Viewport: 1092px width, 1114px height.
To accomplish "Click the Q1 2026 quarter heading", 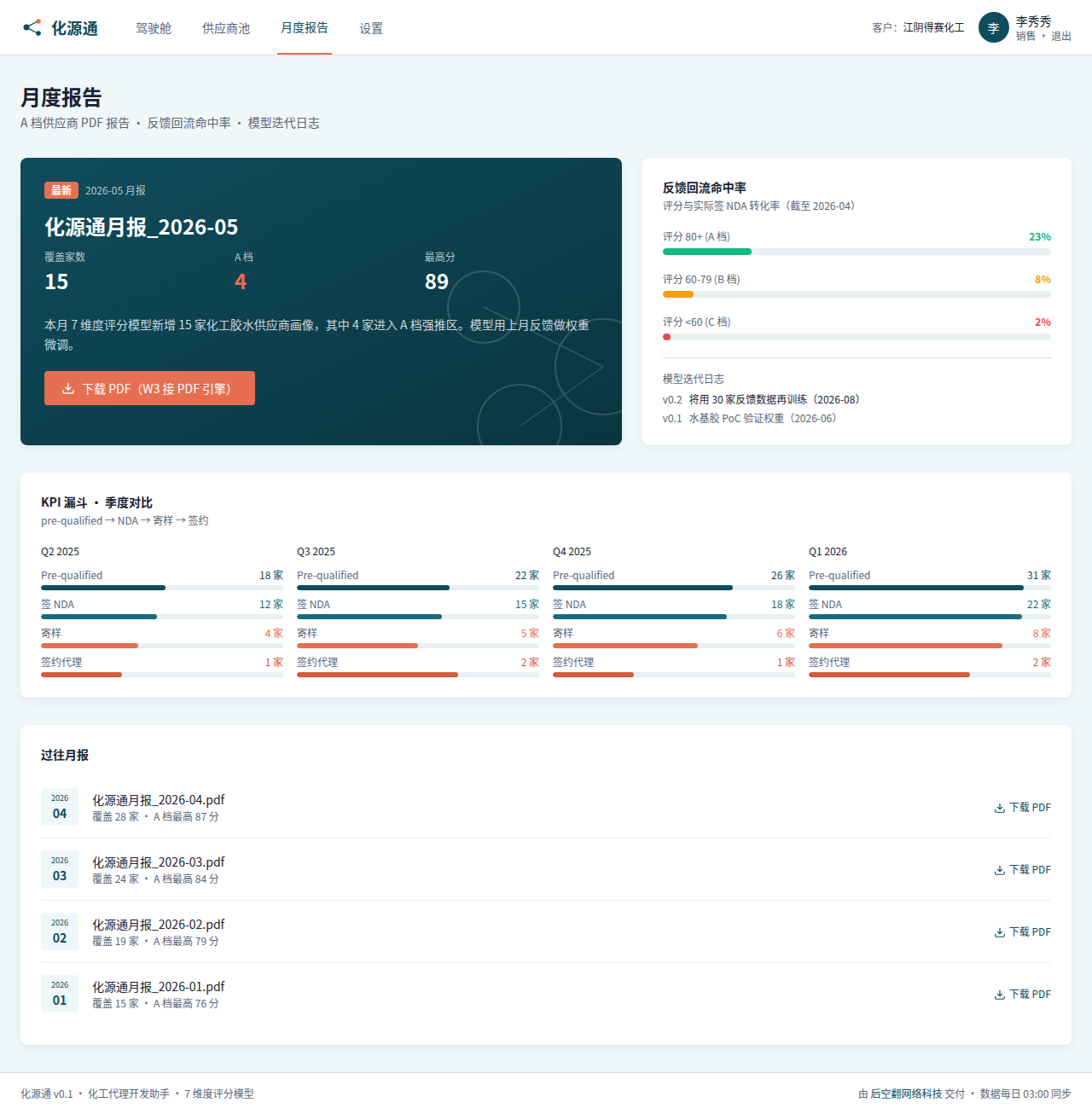I will tap(828, 552).
